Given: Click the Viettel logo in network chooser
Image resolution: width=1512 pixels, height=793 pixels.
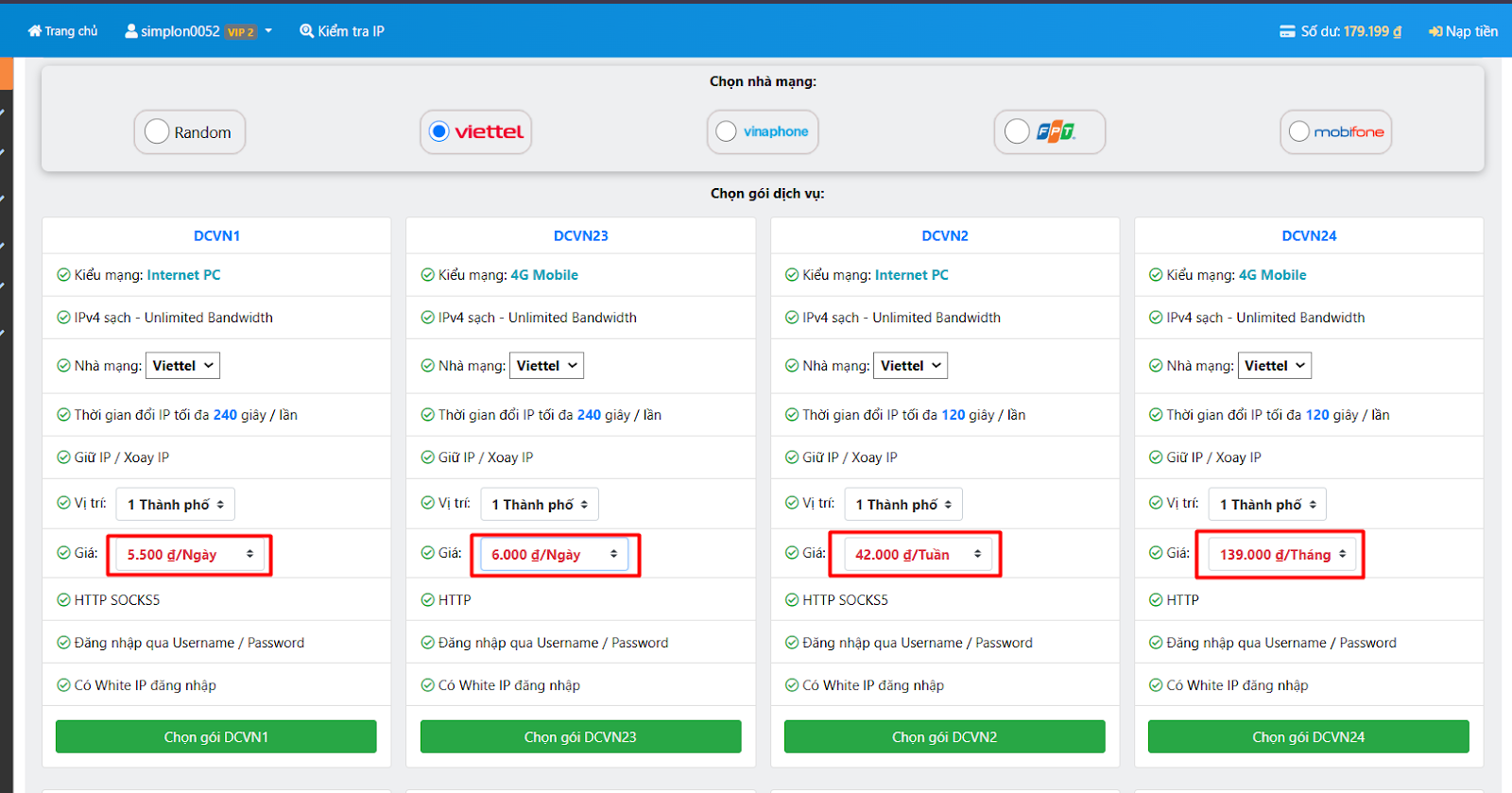Looking at the screenshot, I should click(489, 131).
